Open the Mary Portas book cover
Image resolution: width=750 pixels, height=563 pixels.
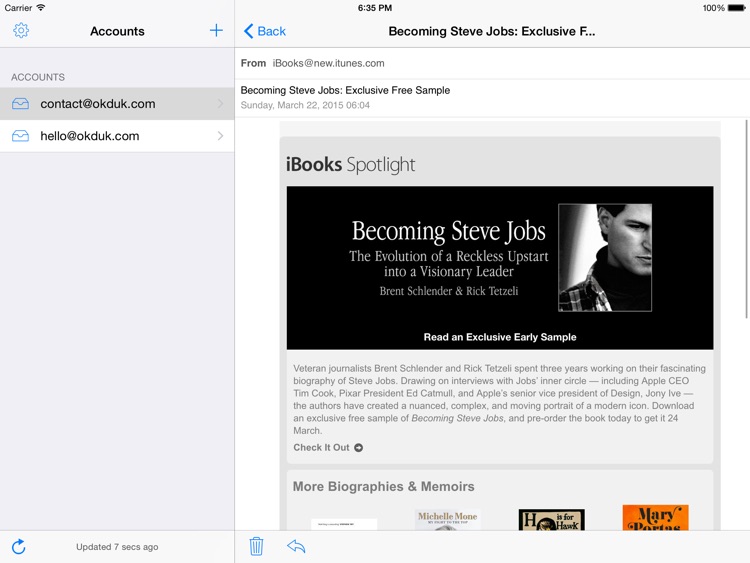tap(655, 518)
